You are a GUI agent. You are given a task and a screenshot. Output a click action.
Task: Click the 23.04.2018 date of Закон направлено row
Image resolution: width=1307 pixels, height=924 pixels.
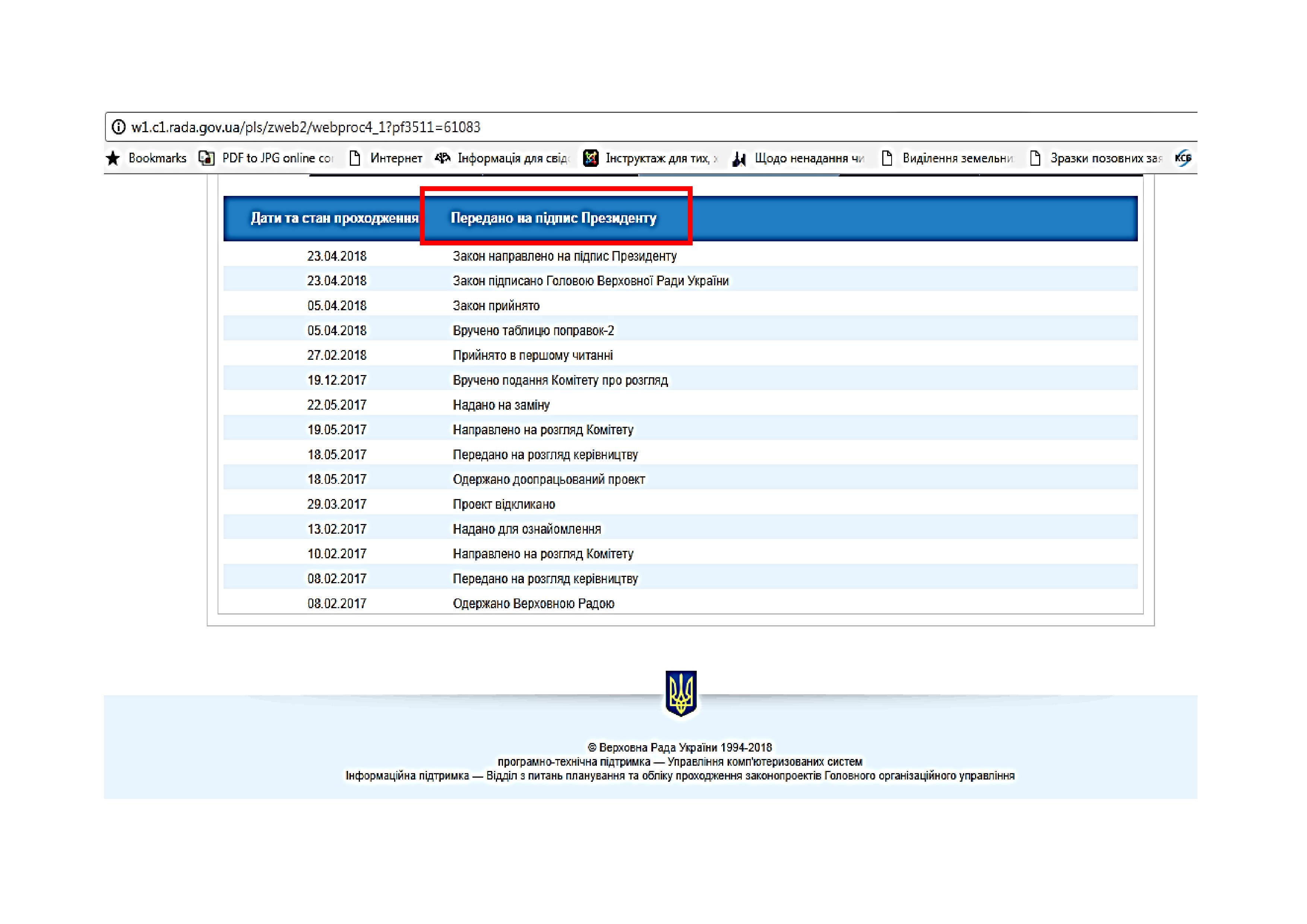(x=337, y=256)
